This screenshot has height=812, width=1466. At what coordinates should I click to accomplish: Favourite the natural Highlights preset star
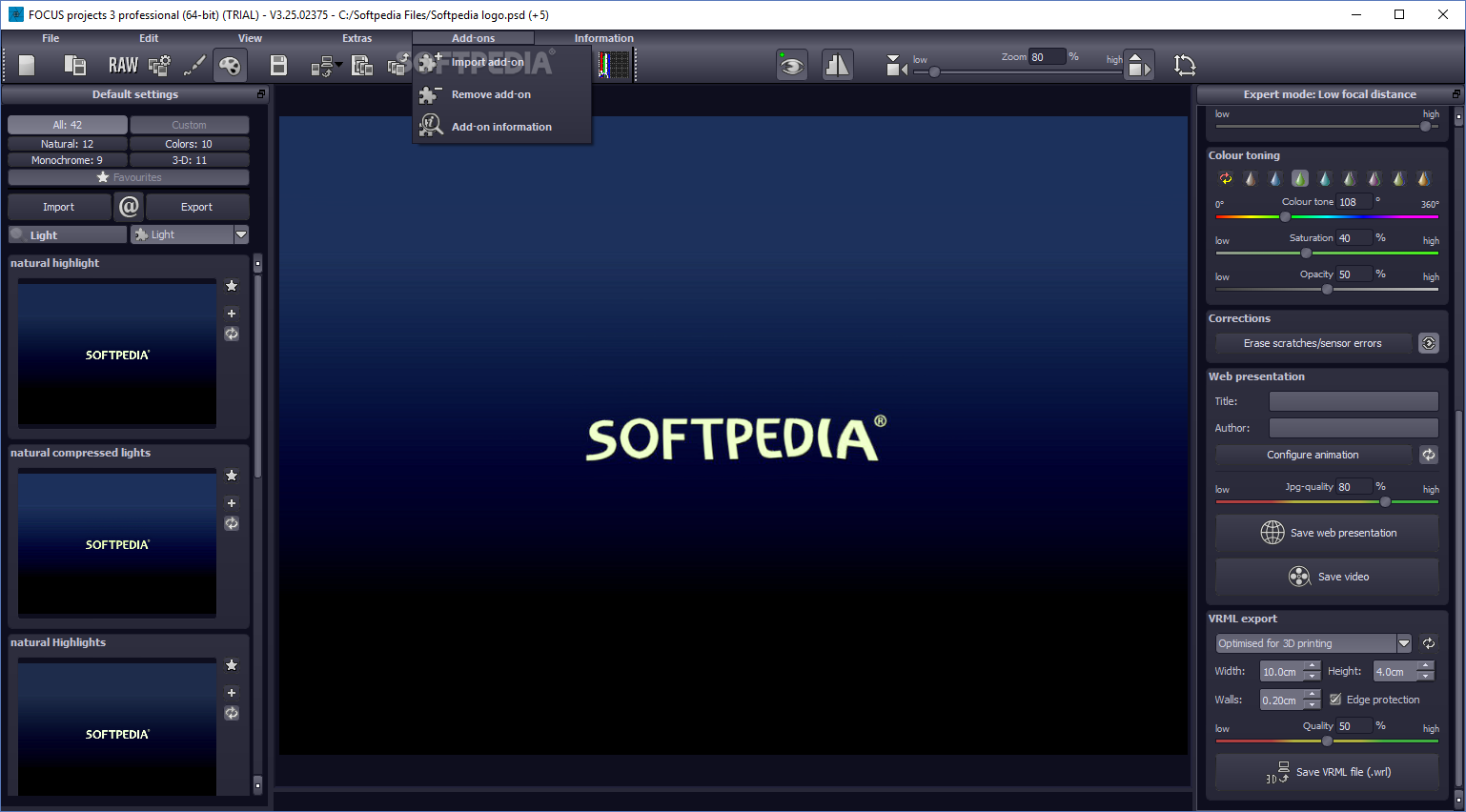coord(232,664)
